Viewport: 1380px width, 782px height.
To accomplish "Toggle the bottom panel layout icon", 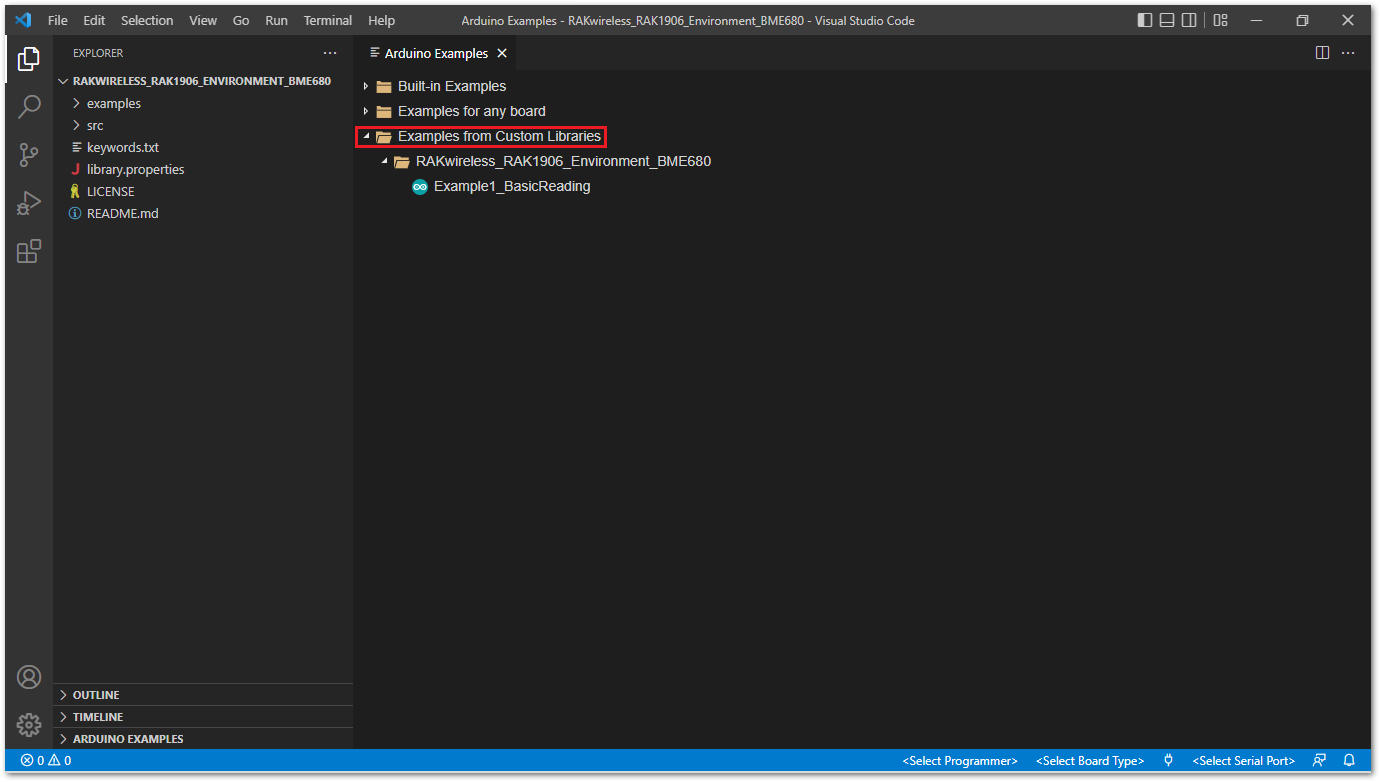I will point(1167,20).
